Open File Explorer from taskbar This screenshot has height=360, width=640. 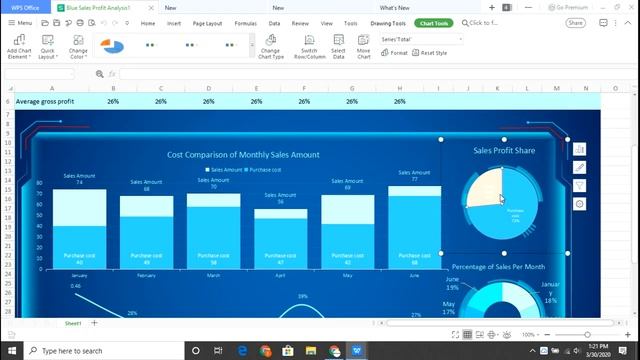(x=311, y=351)
